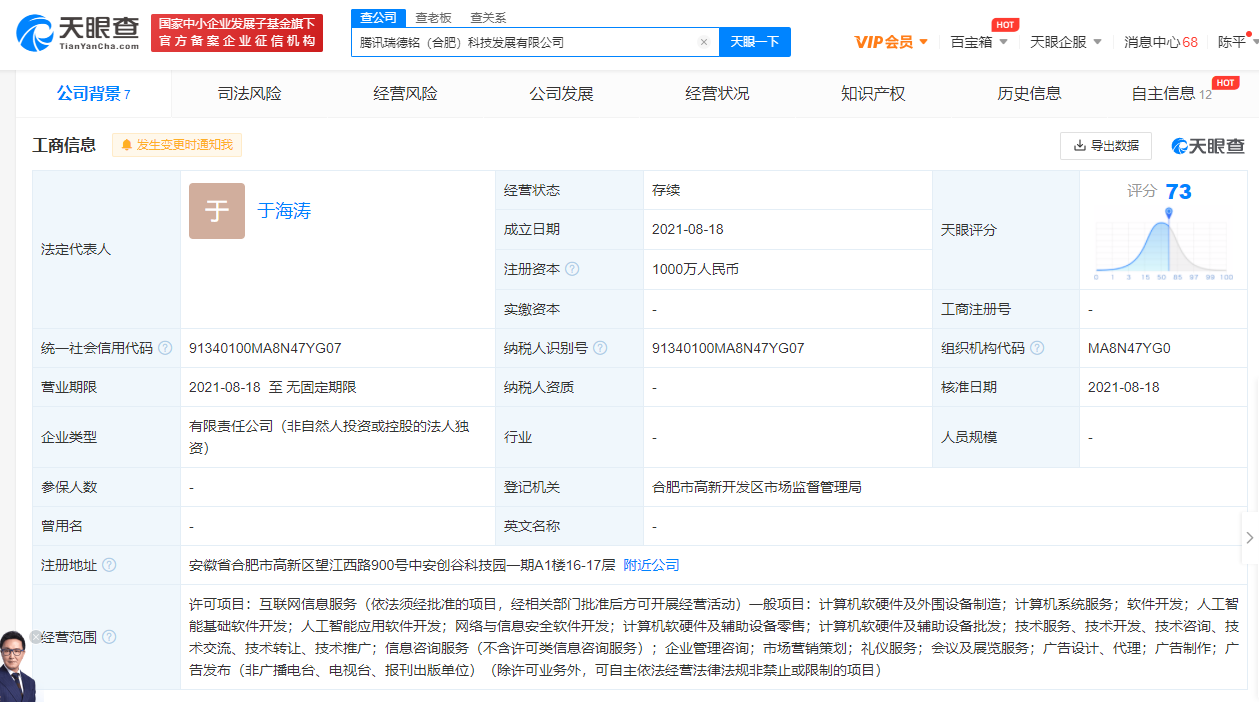The height and width of the screenshot is (702, 1259).
Task: Click the Tianyancha logo at top left
Action: pos(76,33)
